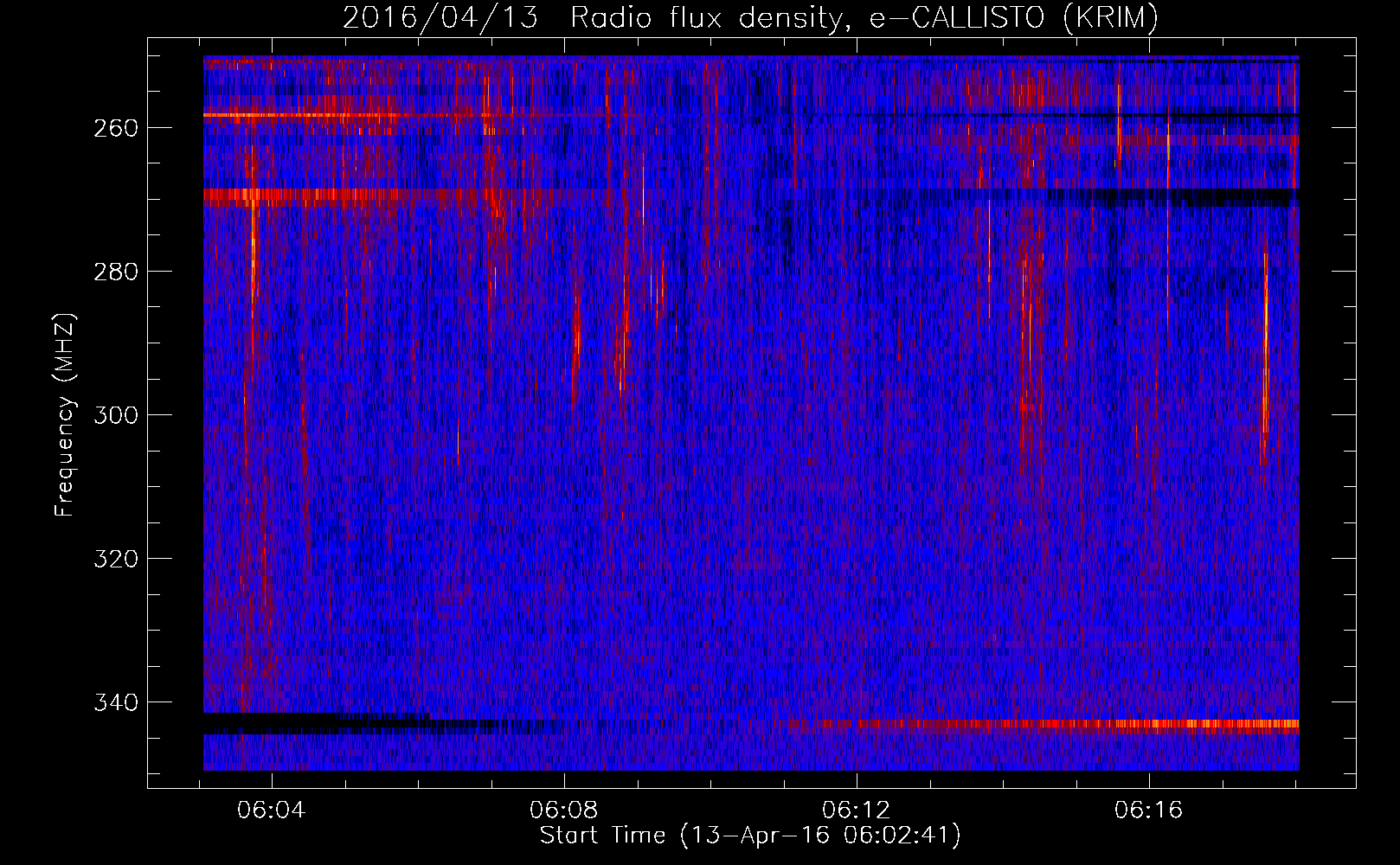Click the date "2016/04/13" in the title
This screenshot has width=1400, height=865.
(440, 18)
